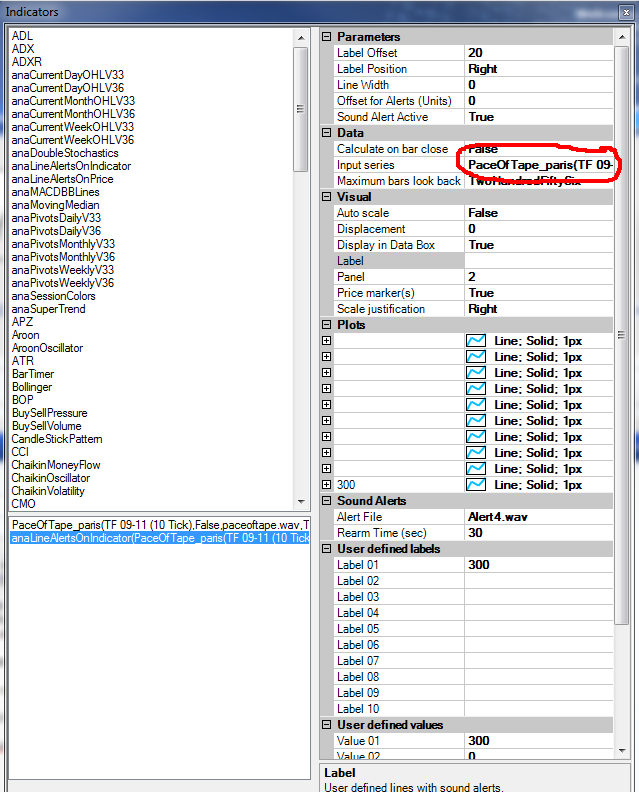Screen dimensions: 639x792
Task: Select anaLineAlertsOnIndicator in the available list
Action: tap(71, 166)
